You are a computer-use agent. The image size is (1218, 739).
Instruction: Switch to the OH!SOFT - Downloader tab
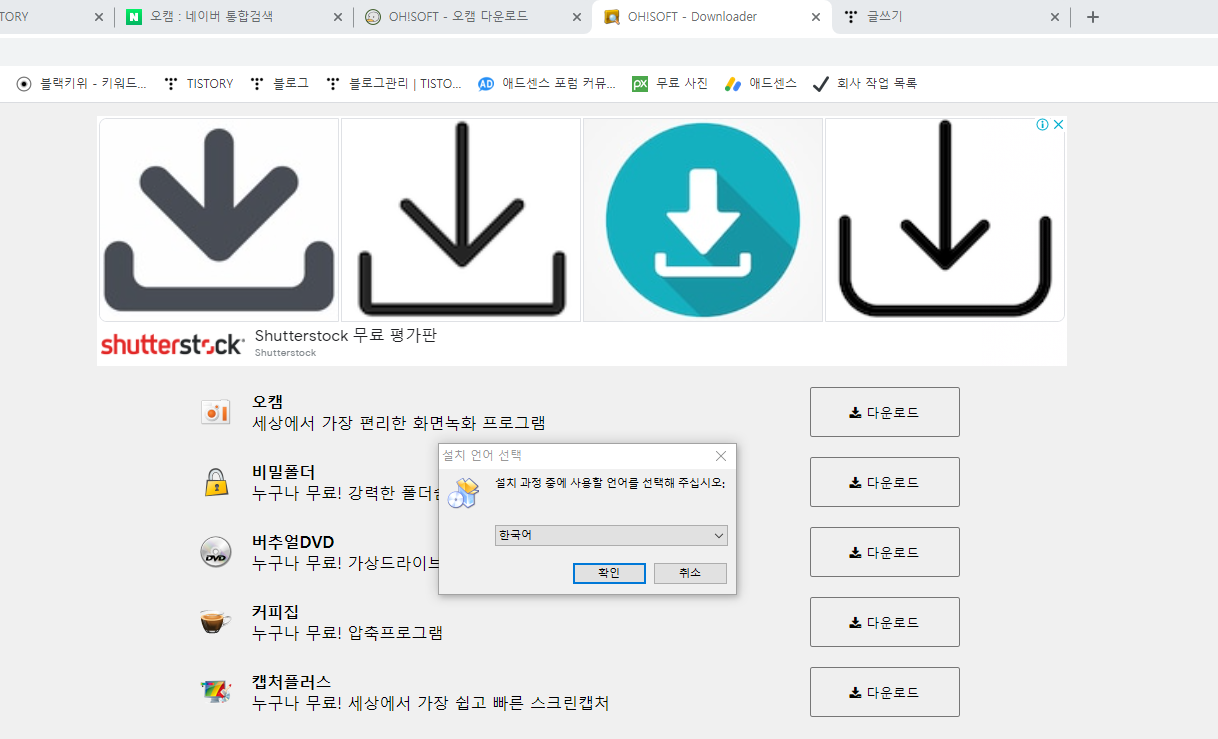click(712, 17)
